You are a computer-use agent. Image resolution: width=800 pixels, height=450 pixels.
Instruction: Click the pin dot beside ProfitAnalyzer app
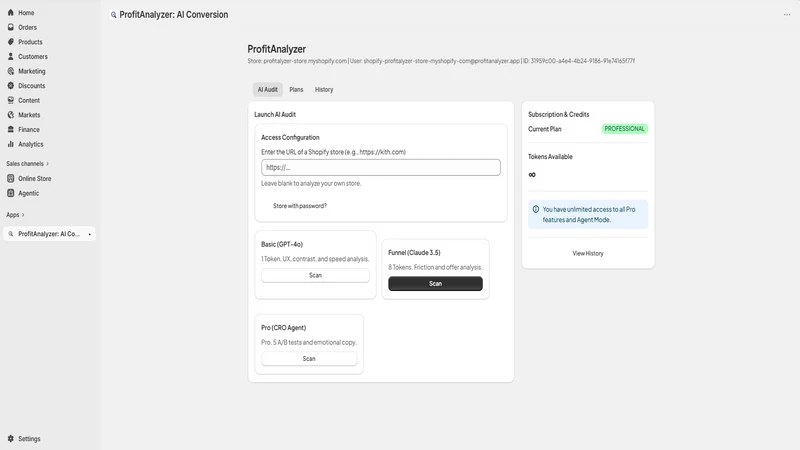90,234
